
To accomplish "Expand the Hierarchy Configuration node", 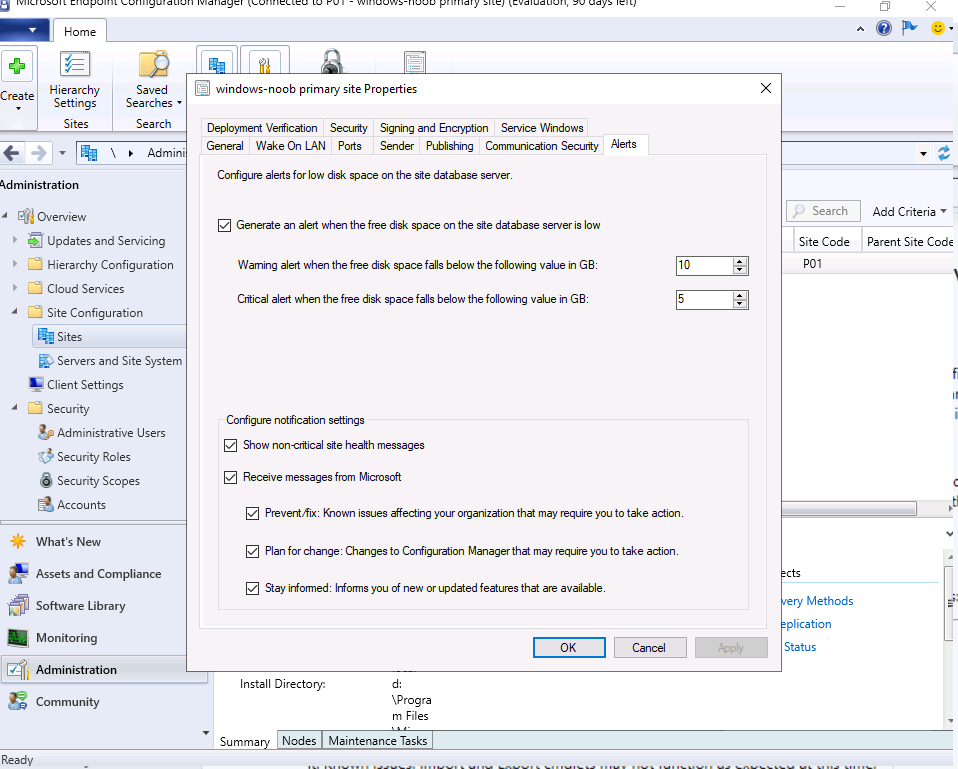I will (x=15, y=264).
